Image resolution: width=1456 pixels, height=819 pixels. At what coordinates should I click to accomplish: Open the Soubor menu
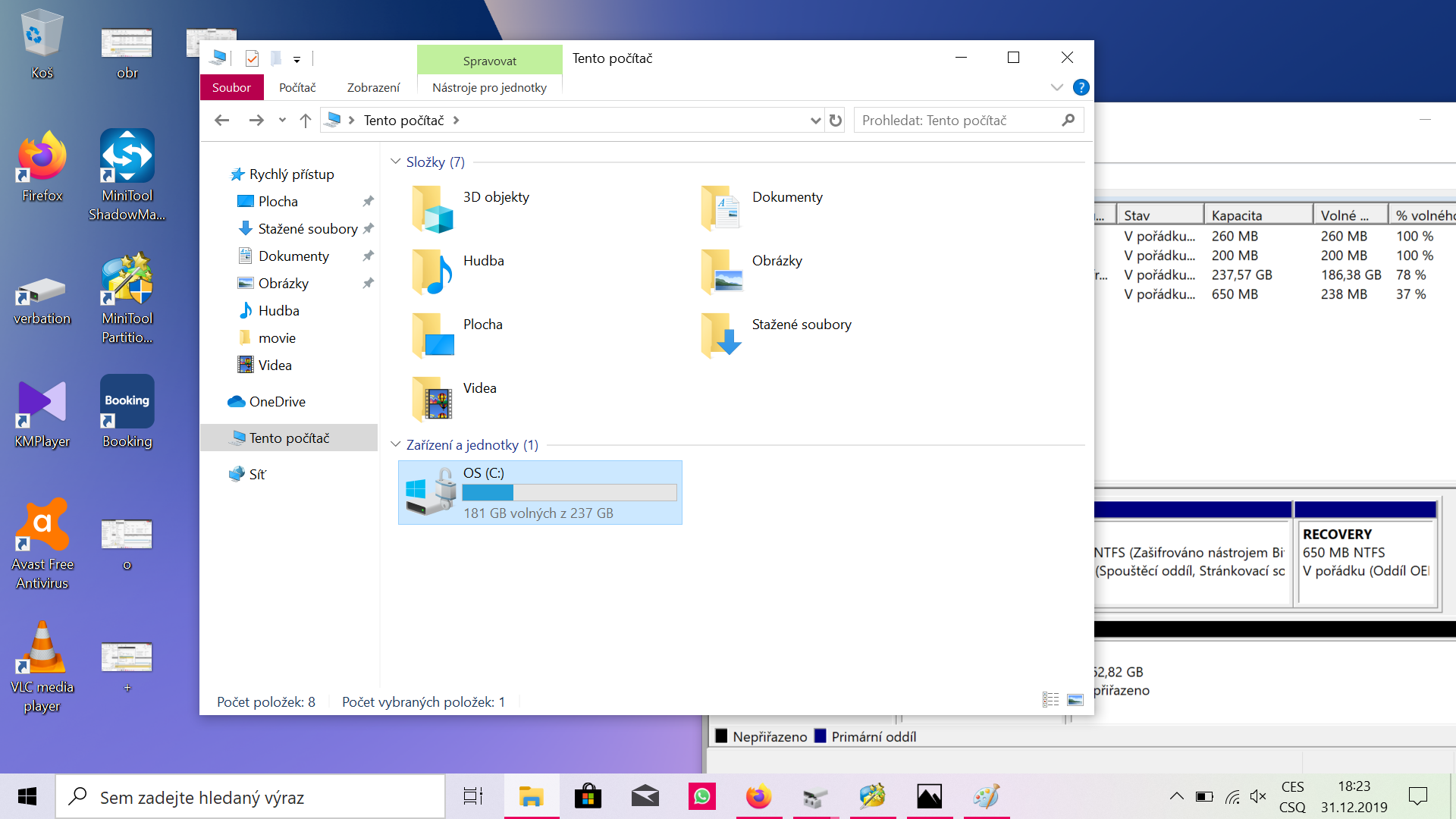231,88
